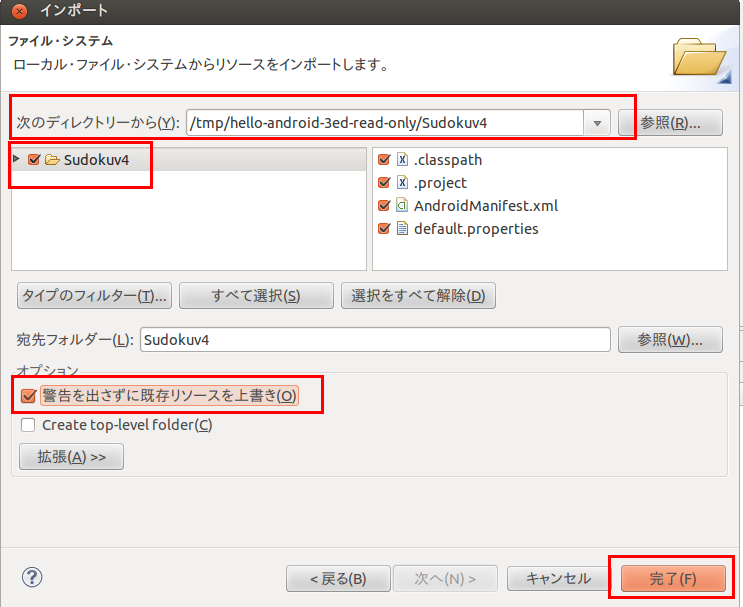The width and height of the screenshot is (743, 607).
Task: Click 参照(W)... to browse destination folder
Action: click(671, 340)
